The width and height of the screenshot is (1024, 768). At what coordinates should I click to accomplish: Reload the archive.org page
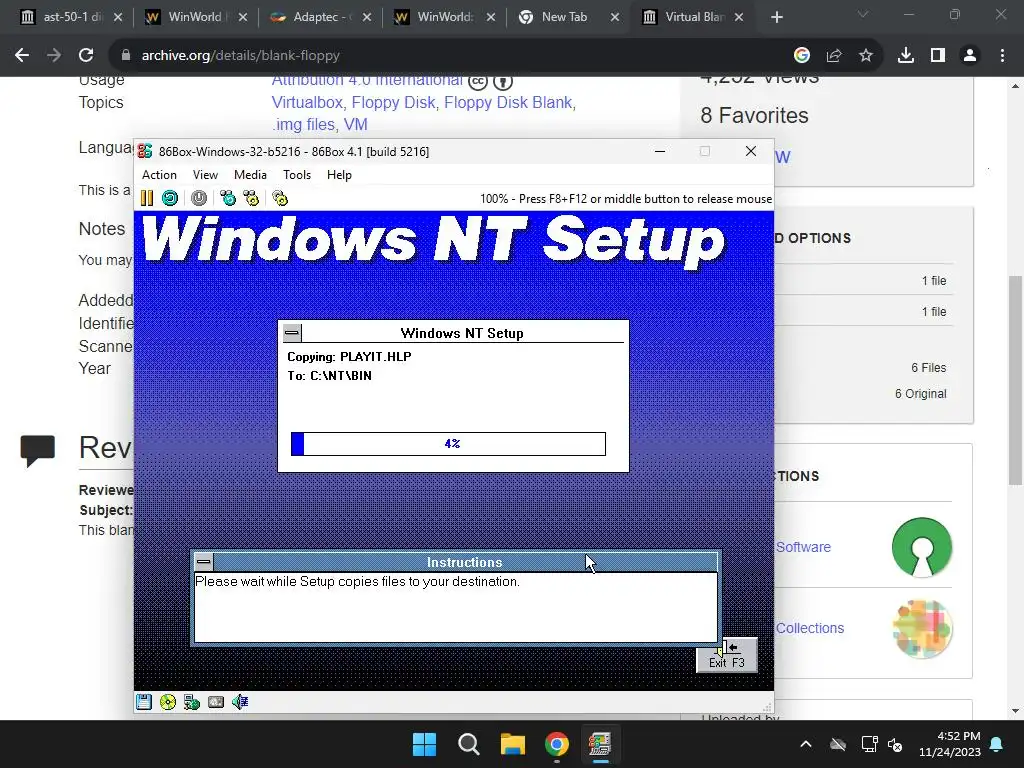(86, 56)
